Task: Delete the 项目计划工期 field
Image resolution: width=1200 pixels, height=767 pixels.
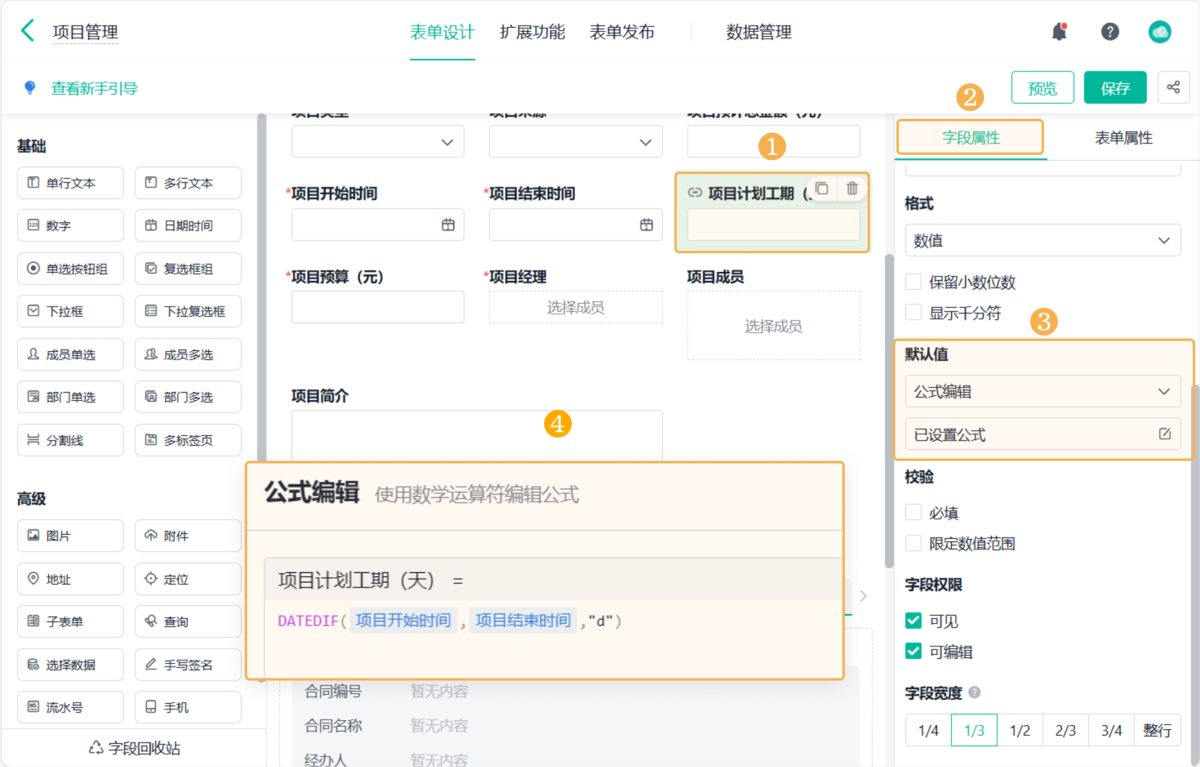Action: tap(852, 188)
